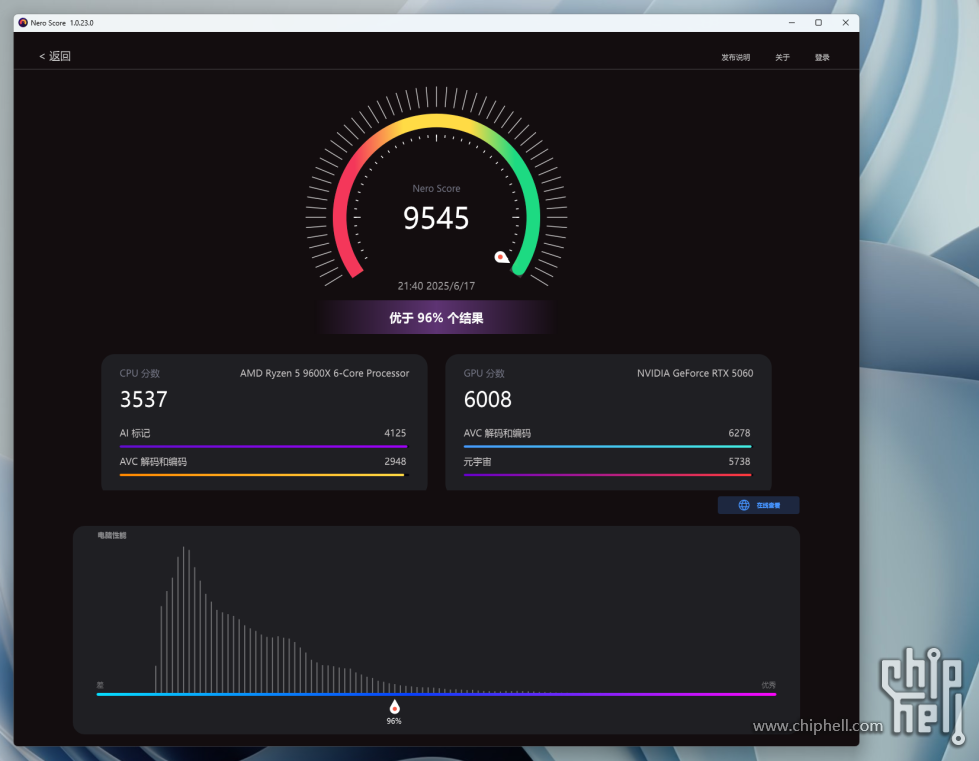979x761 pixels.
Task: Close the Nero Score window
Action: (x=845, y=22)
